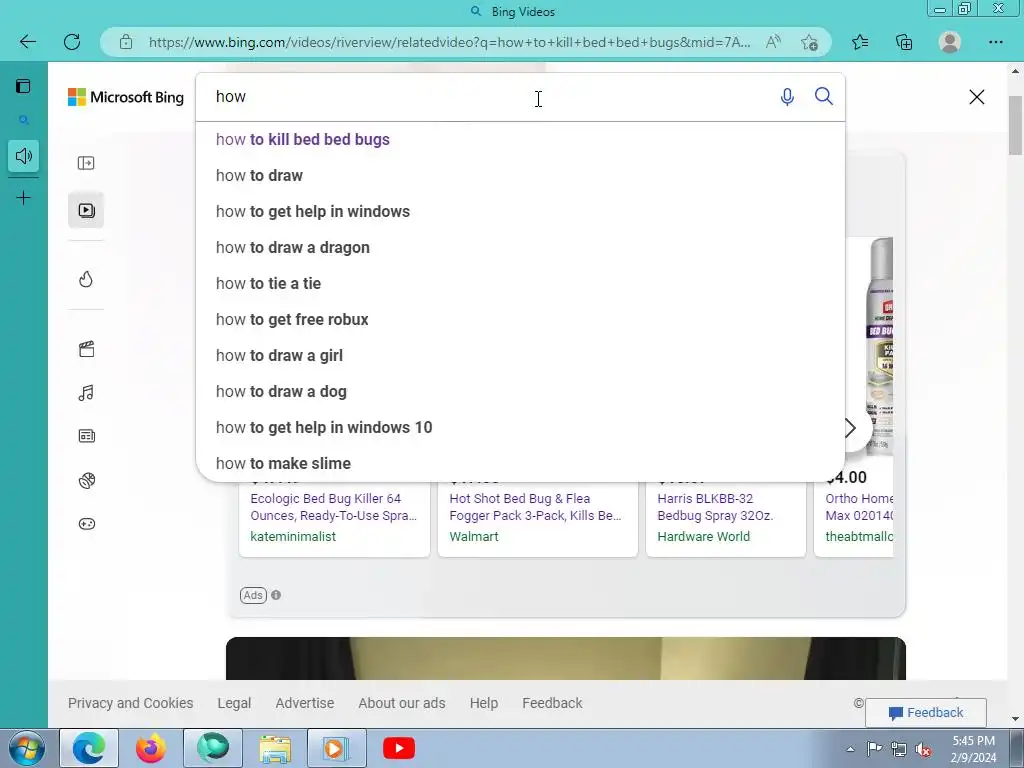View site info via the address bar lock icon
Viewport: 1024px width, 768px height.
click(126, 42)
